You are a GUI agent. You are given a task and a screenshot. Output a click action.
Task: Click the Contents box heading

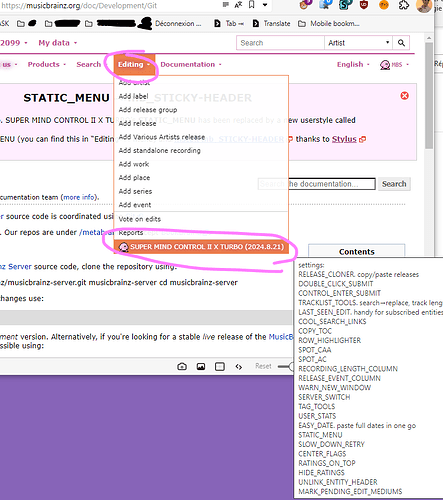(x=357, y=252)
